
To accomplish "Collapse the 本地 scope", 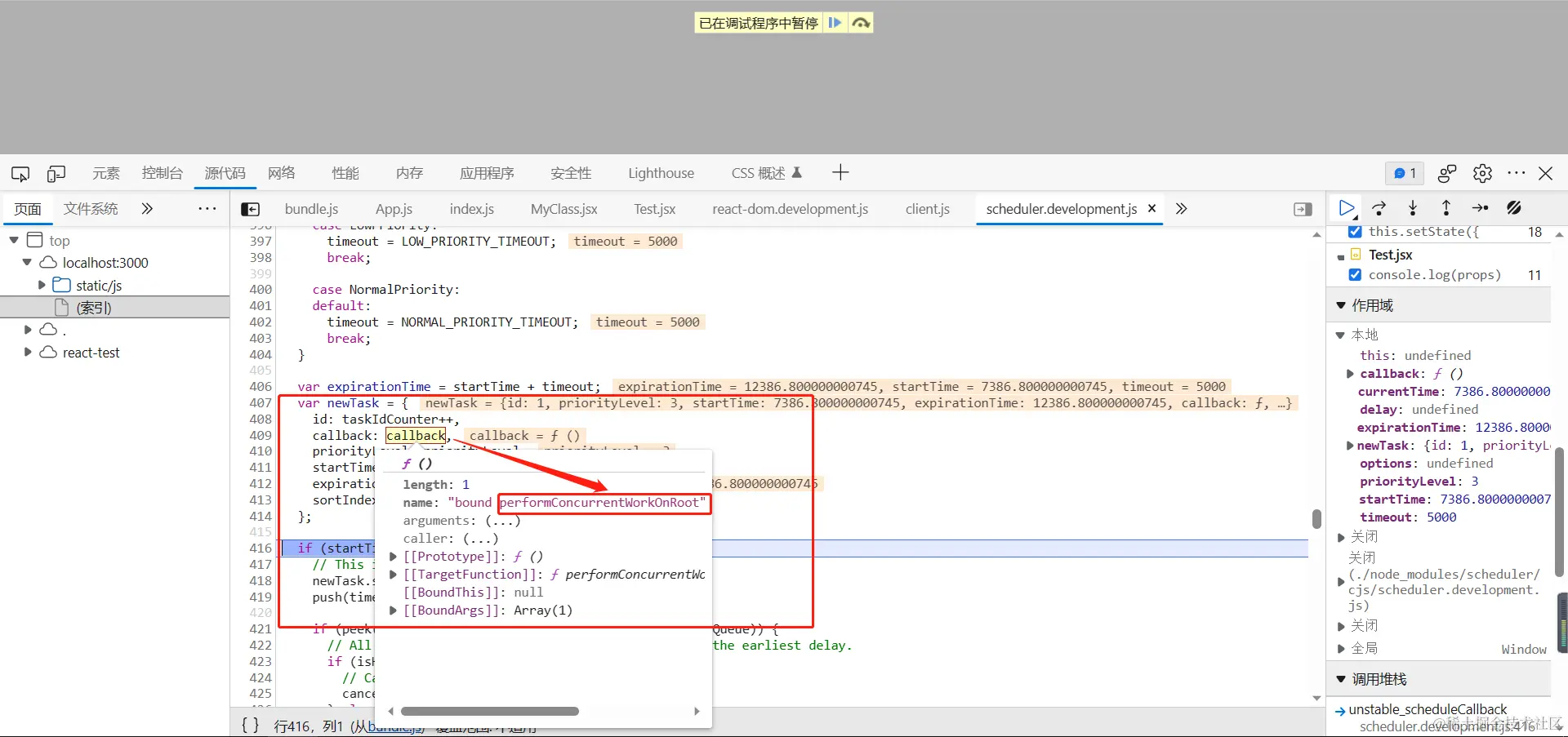I will [x=1340, y=335].
